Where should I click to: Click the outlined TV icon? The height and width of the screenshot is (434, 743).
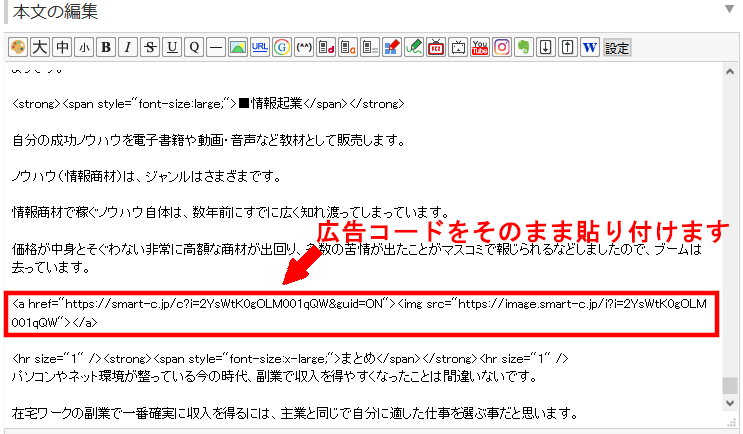tap(458, 47)
